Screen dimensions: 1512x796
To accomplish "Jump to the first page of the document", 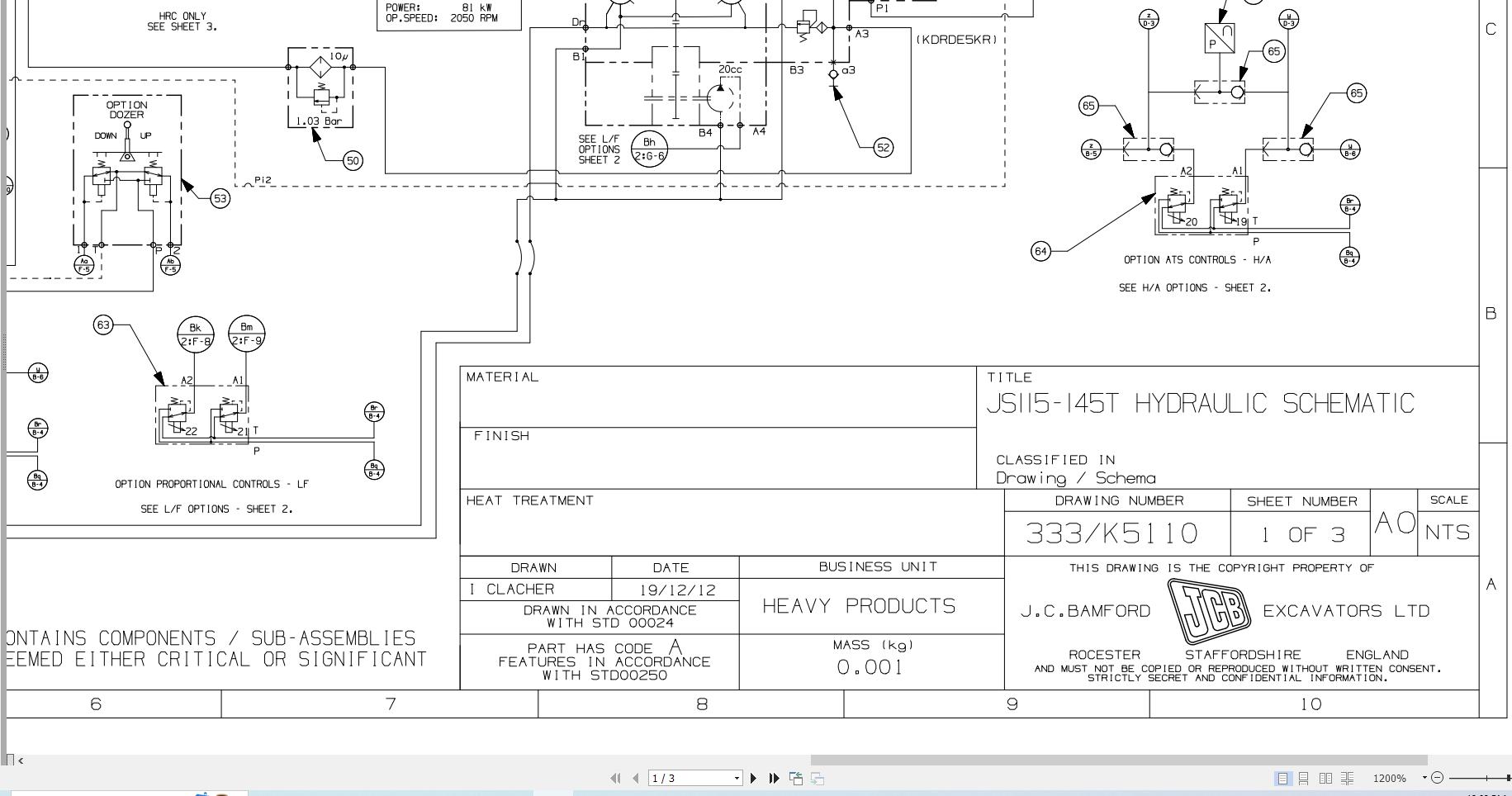I will point(616,778).
